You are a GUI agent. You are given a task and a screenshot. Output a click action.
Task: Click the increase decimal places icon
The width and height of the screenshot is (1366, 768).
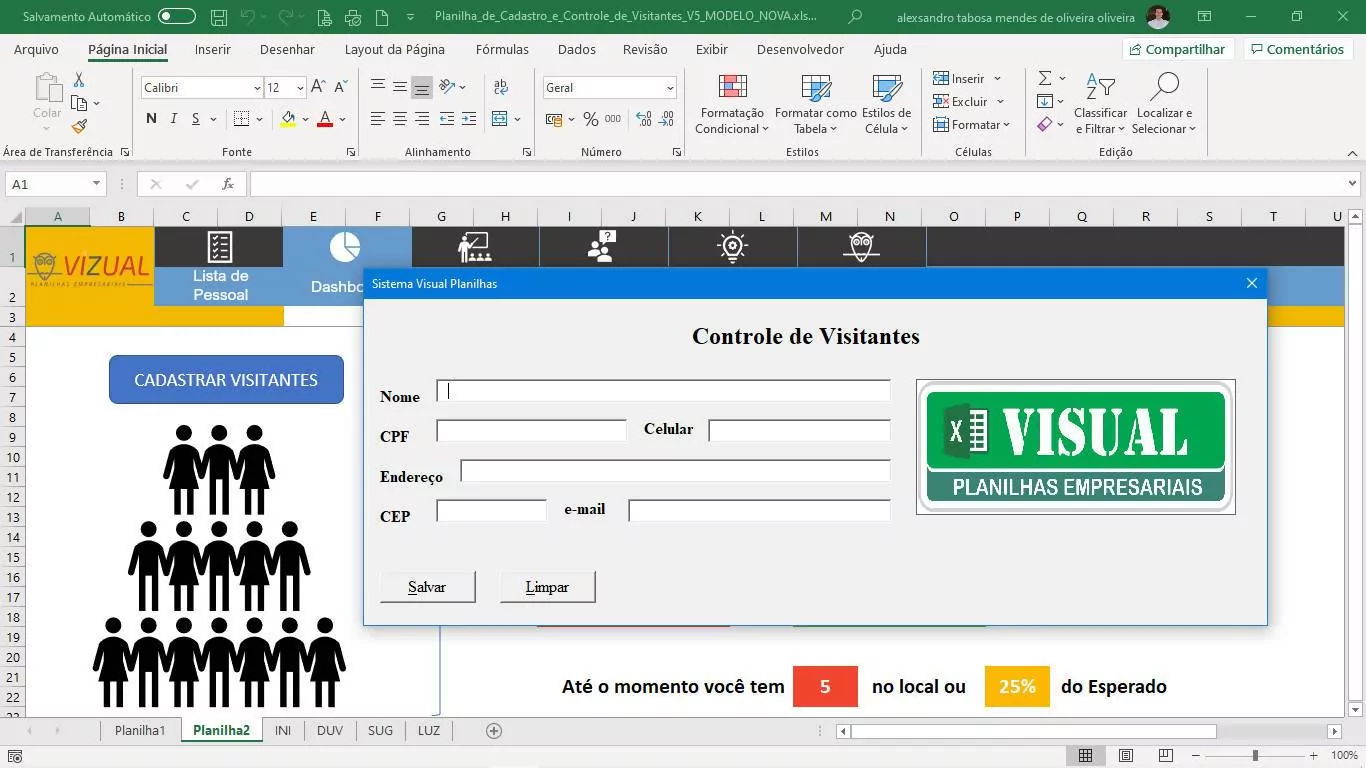(643, 119)
